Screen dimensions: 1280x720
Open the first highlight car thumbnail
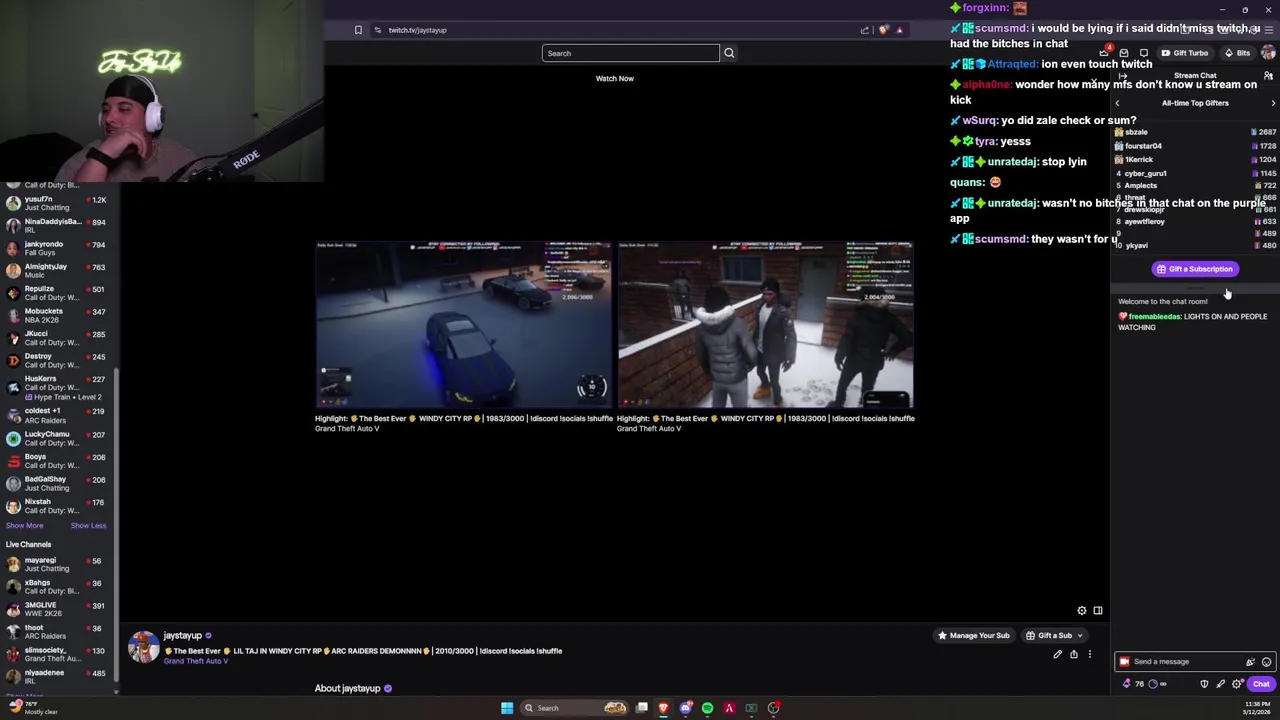[463, 325]
